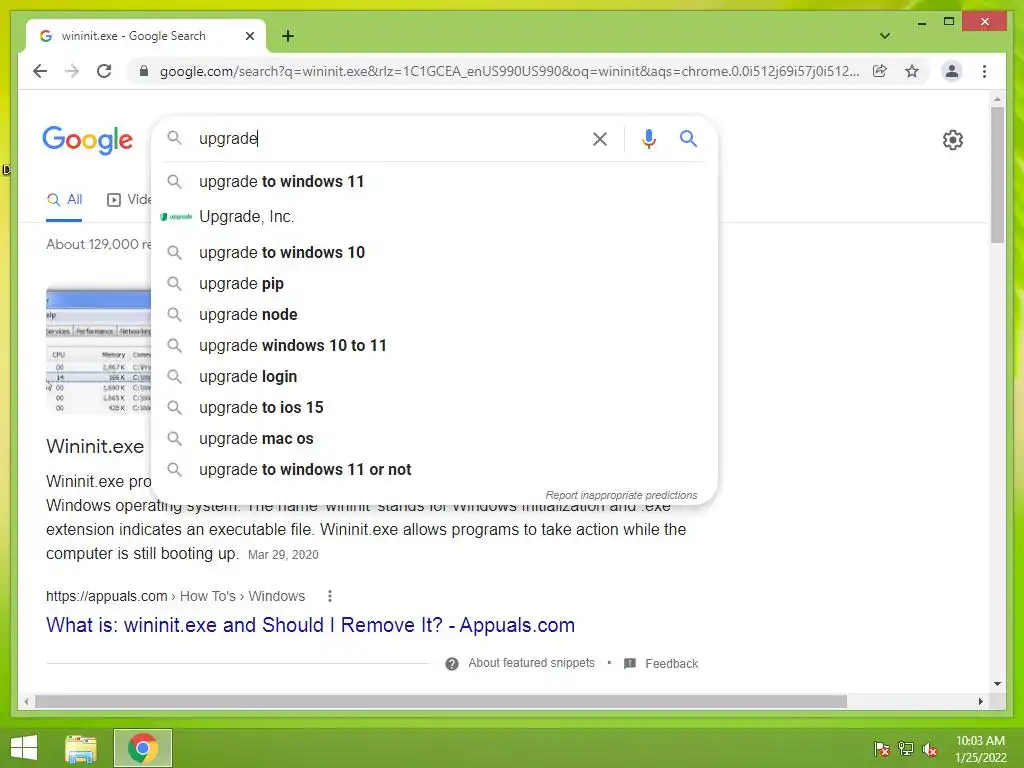Viewport: 1024px width, 768px height.
Task: Open the Action Center flag tray icon
Action: pos(881,749)
